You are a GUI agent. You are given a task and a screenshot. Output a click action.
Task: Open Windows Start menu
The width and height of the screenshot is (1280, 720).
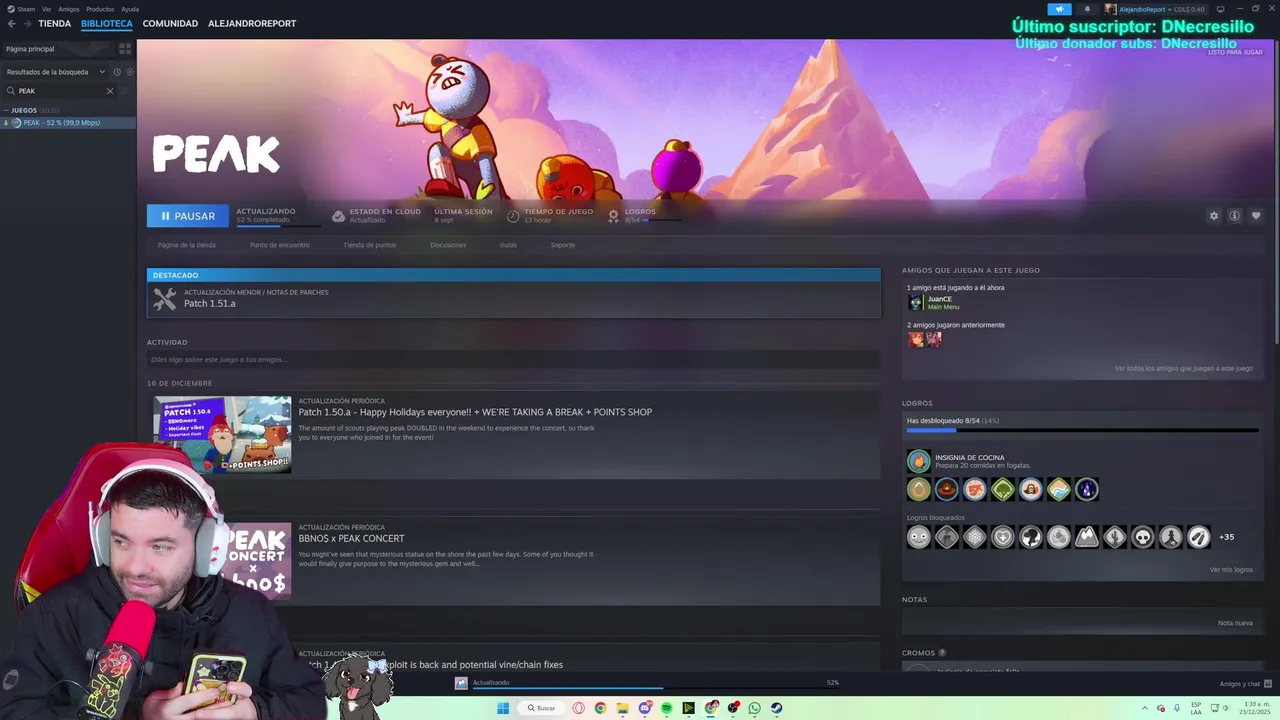point(503,708)
